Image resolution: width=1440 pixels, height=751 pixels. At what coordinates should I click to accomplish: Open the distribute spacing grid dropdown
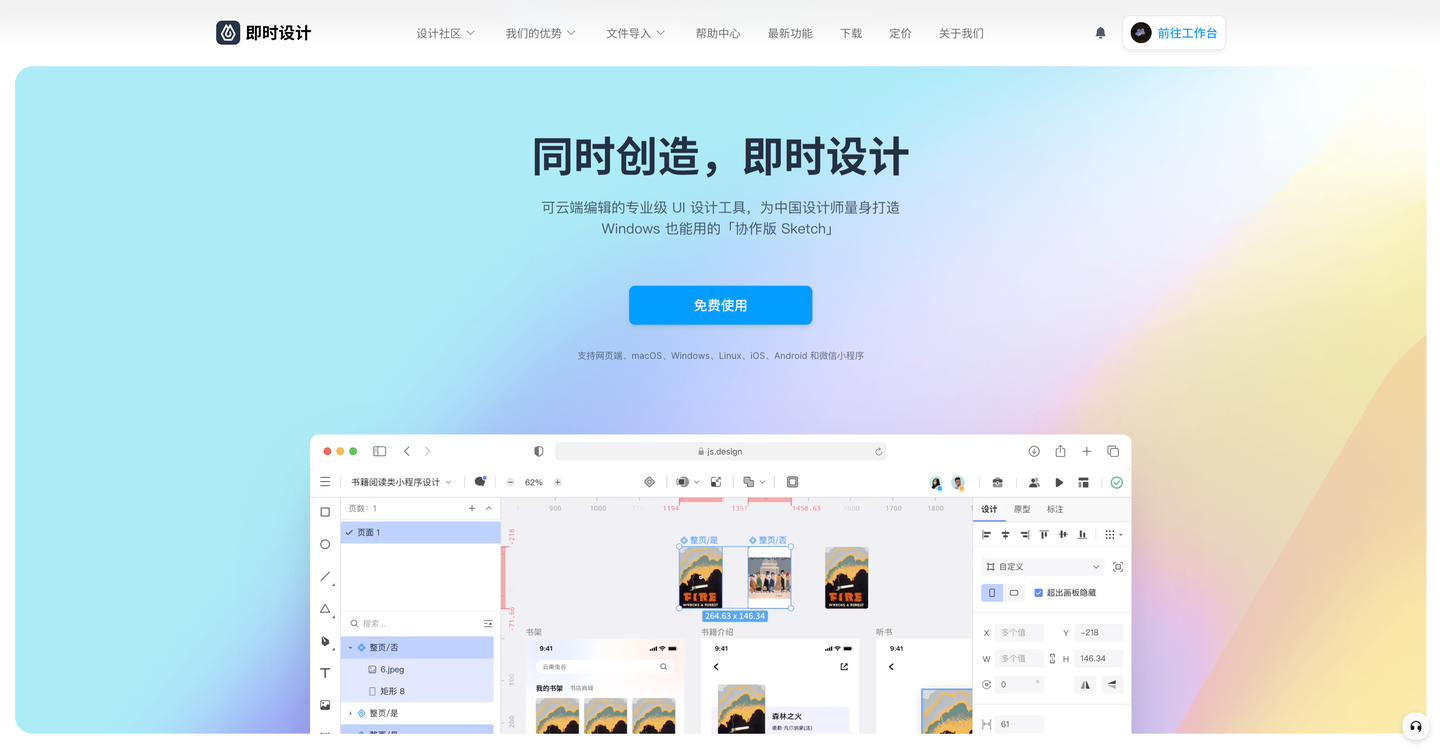tap(1113, 535)
